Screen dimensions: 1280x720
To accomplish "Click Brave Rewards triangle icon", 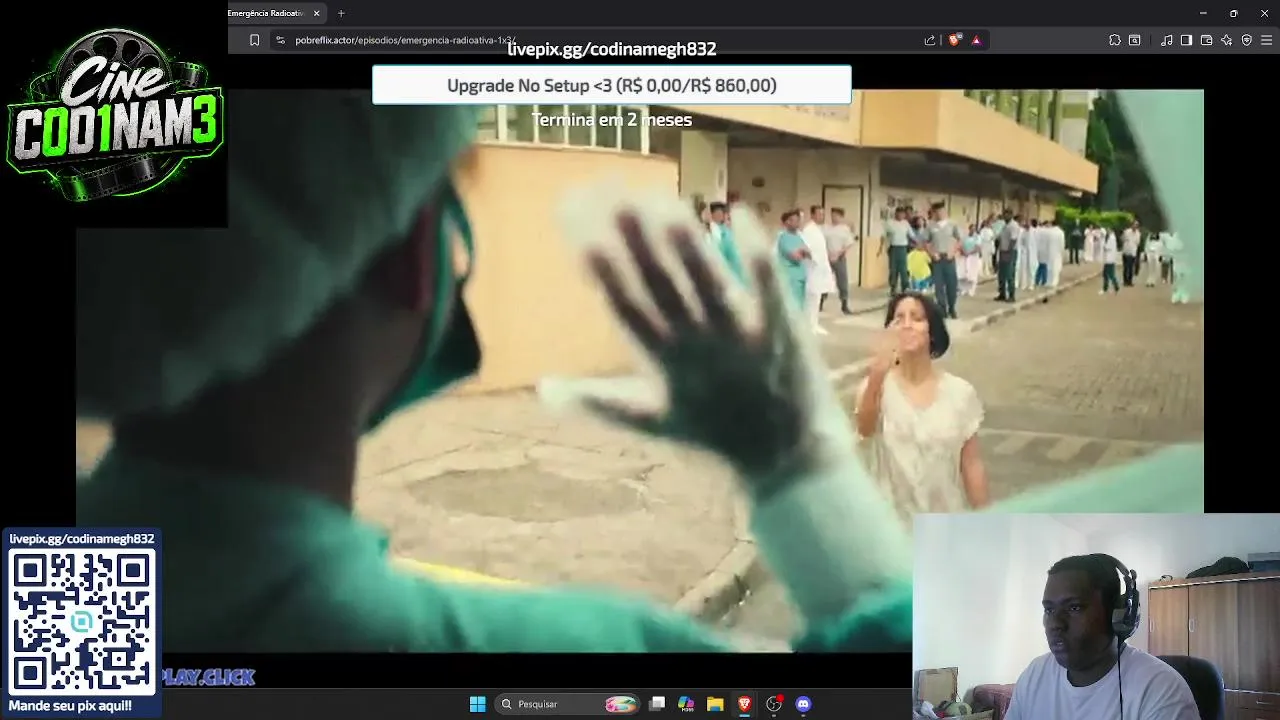I will 976,40.
